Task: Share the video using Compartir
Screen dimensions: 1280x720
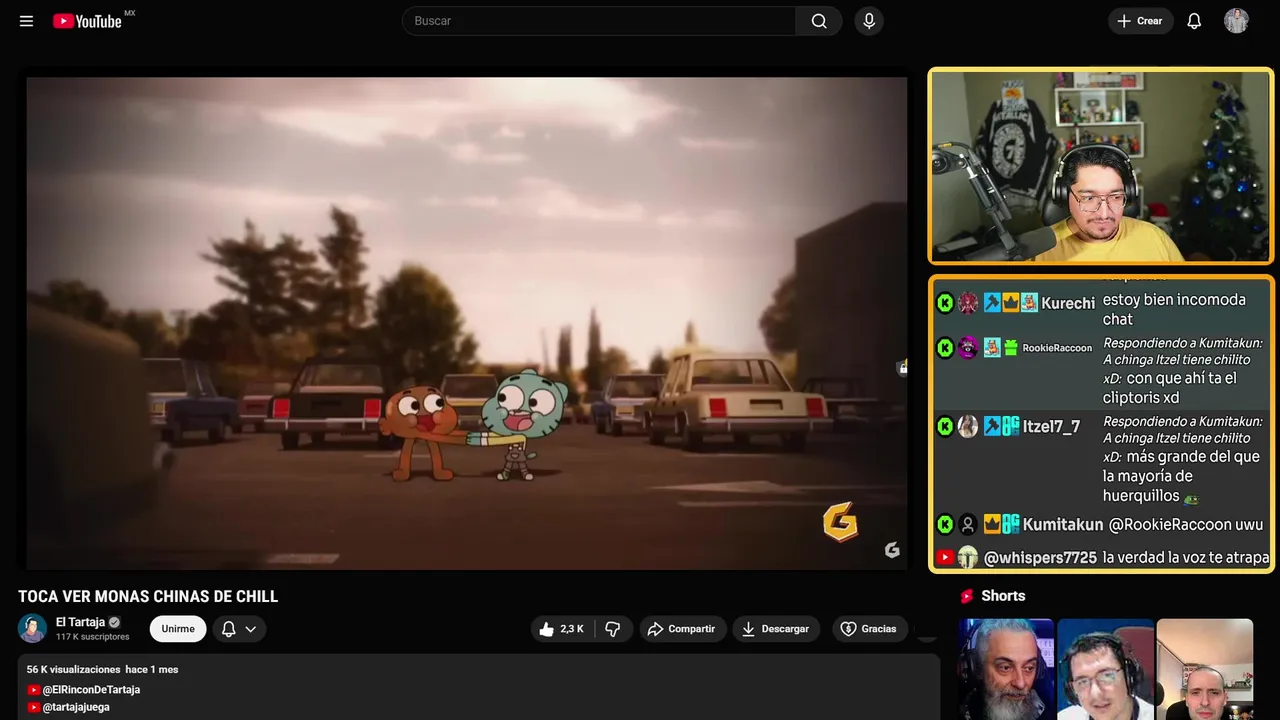Action: click(682, 629)
